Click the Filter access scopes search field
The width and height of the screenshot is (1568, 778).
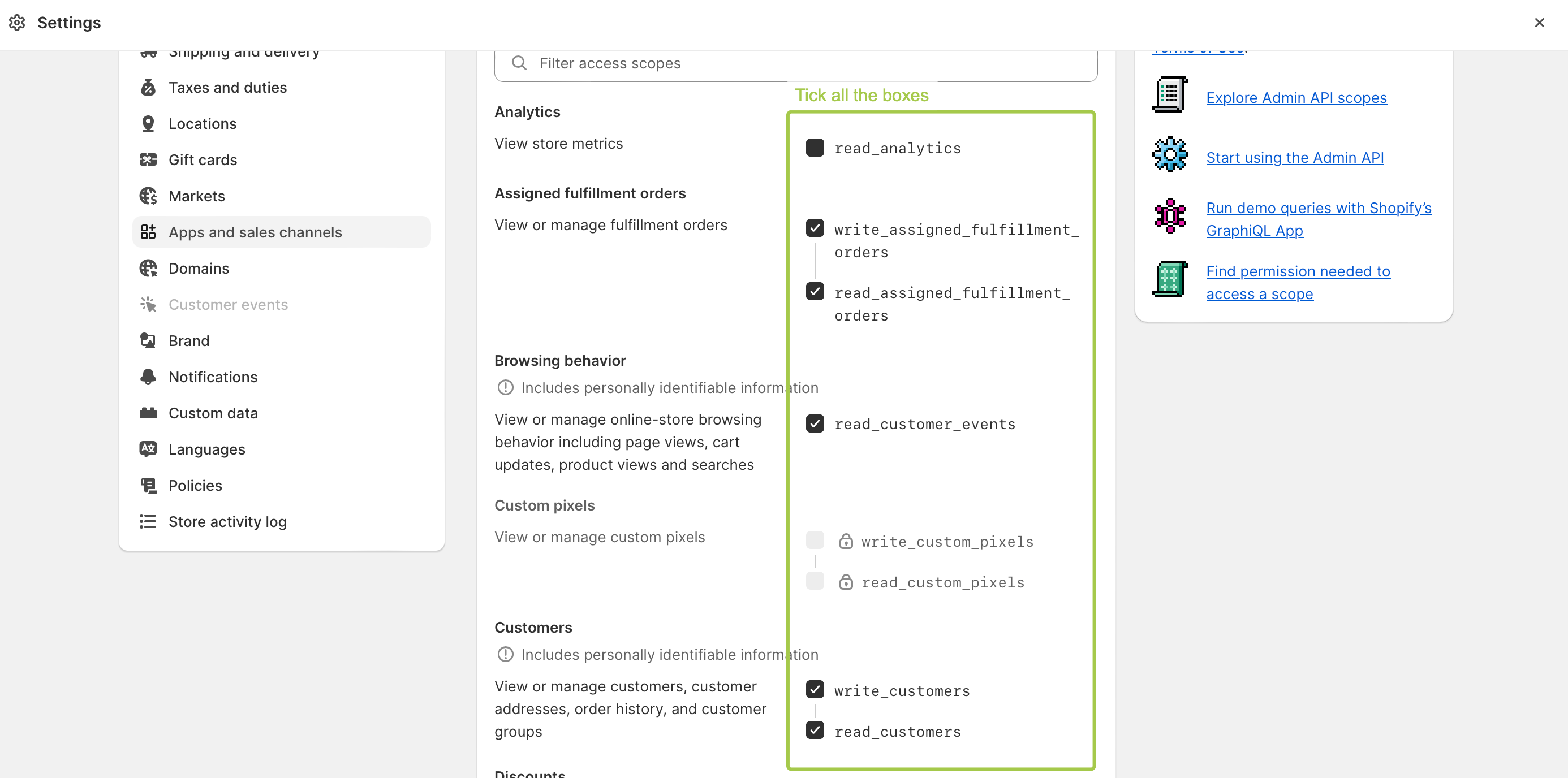[795, 63]
